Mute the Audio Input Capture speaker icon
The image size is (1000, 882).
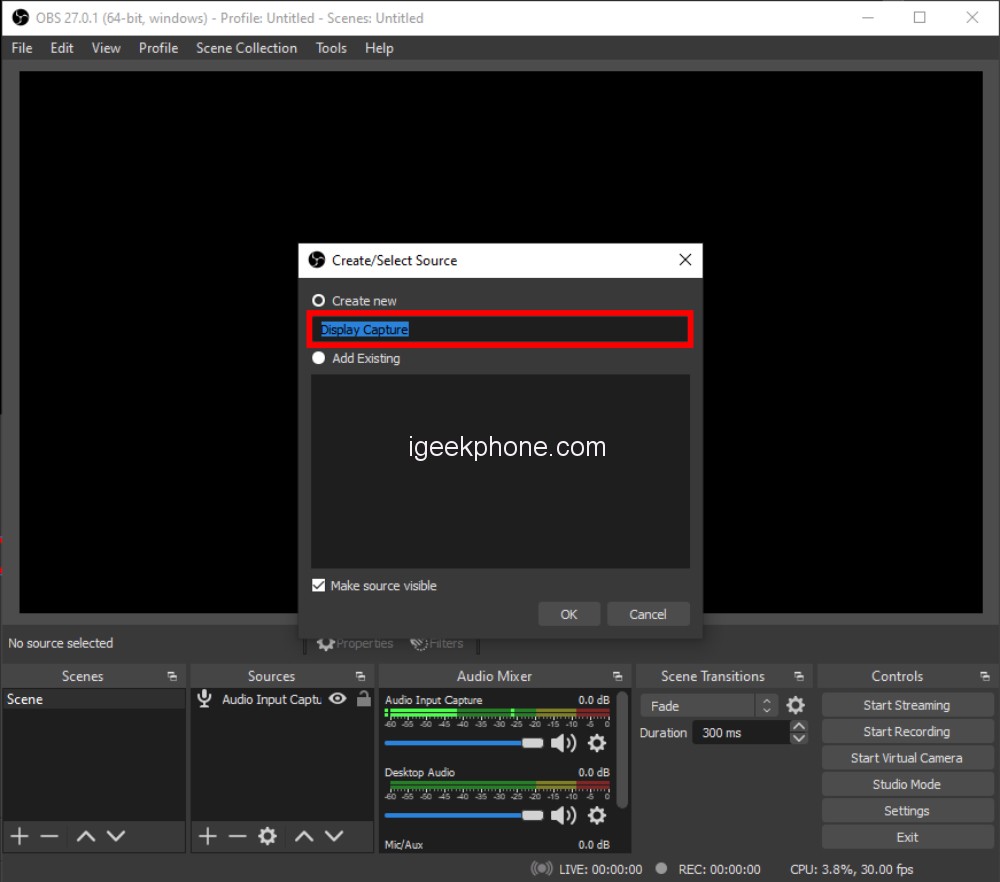pyautogui.click(x=564, y=743)
